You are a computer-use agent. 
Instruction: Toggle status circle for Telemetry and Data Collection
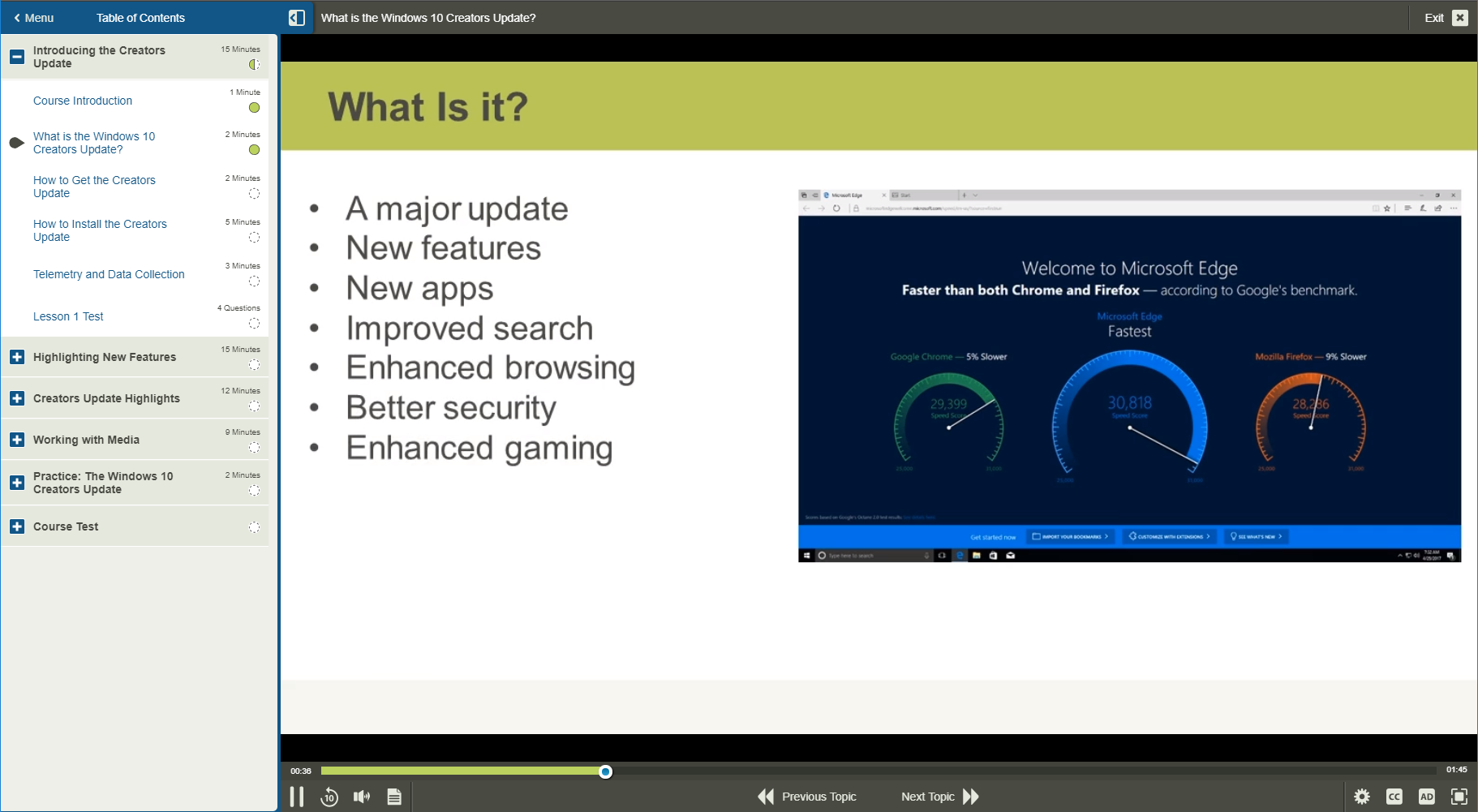tap(254, 281)
